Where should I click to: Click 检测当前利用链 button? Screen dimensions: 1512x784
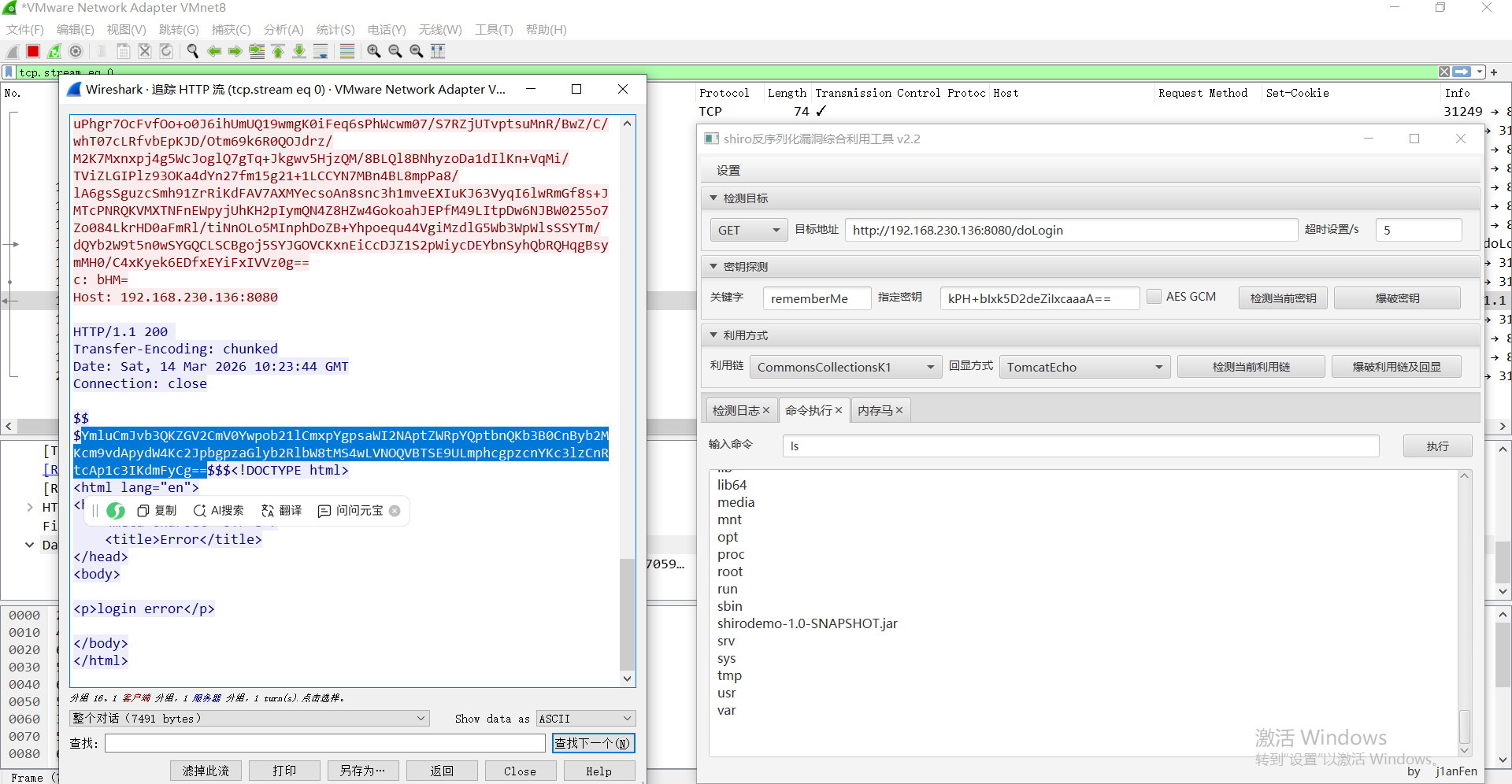point(1251,367)
